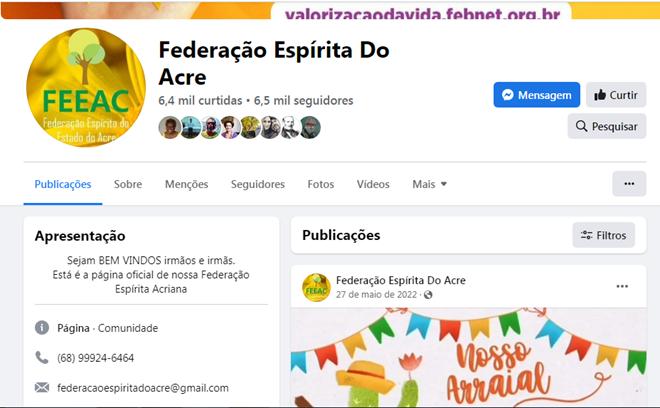Click the Filtros sliders icon button

point(603,235)
